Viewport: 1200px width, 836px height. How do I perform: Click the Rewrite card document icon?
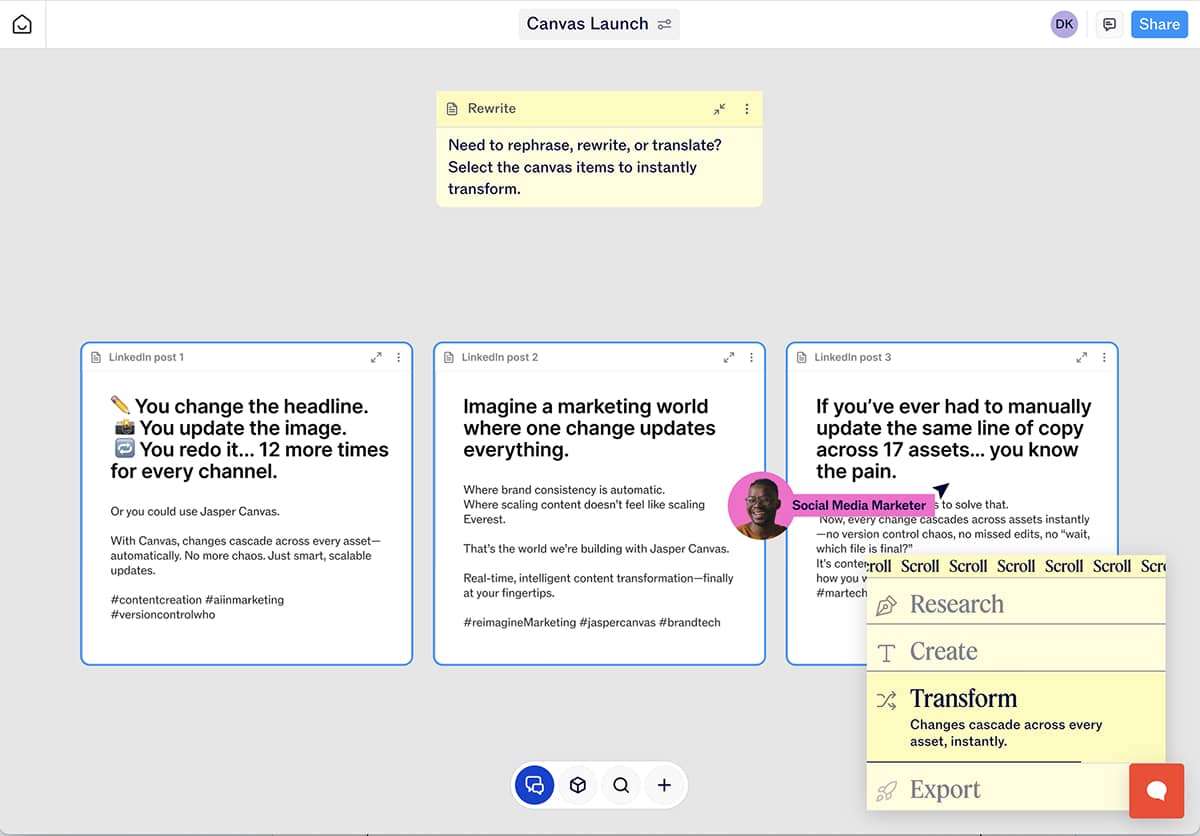pos(452,109)
